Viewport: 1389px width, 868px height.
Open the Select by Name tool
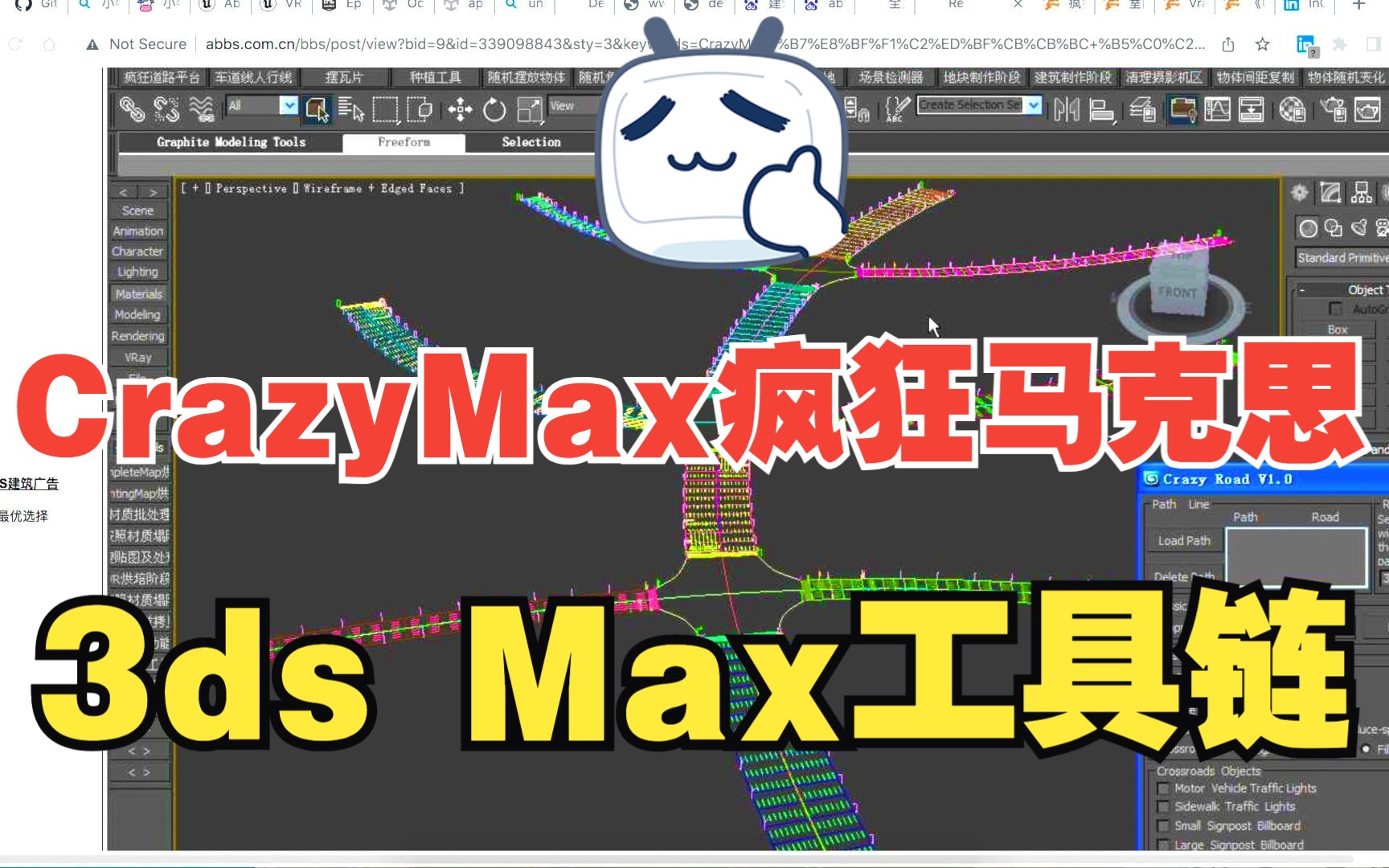point(350,108)
